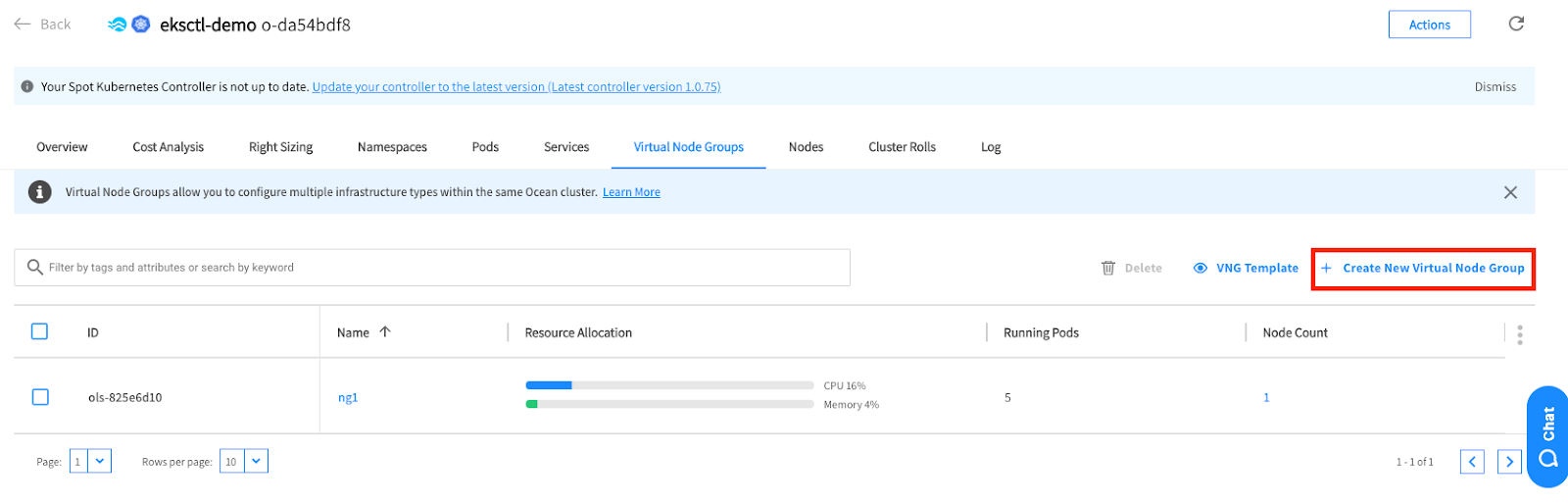Open the Namespaces tab
The height and width of the screenshot is (504, 1568).
tap(392, 147)
